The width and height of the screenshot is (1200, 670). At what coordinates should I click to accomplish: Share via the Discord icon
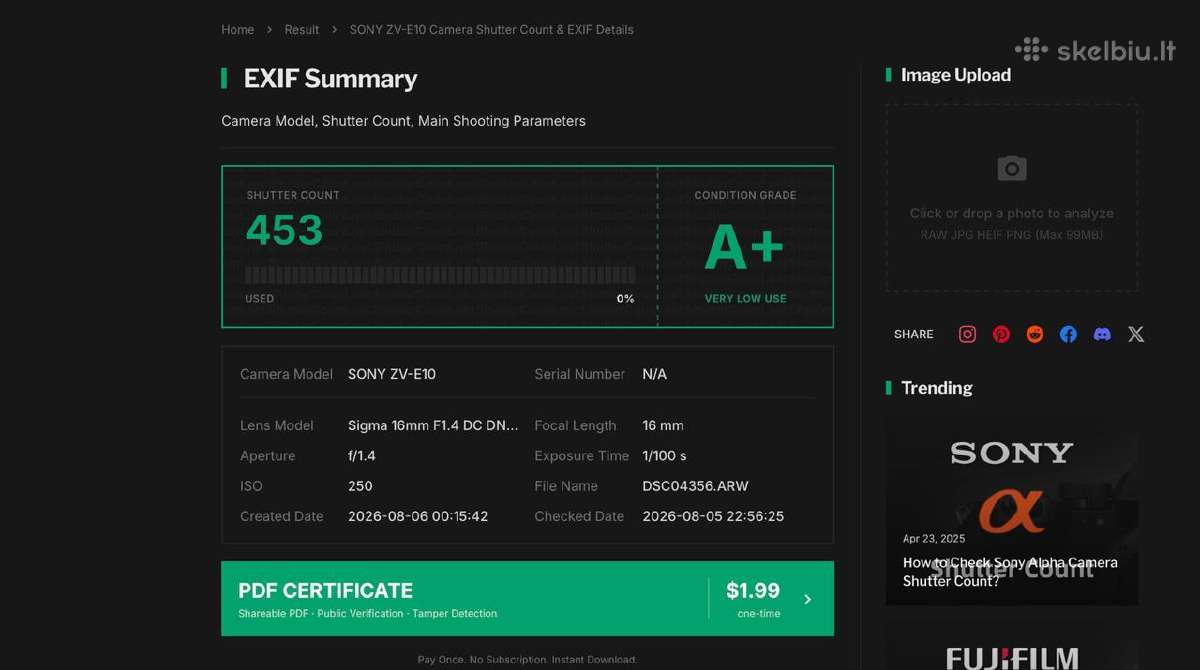click(x=1102, y=334)
